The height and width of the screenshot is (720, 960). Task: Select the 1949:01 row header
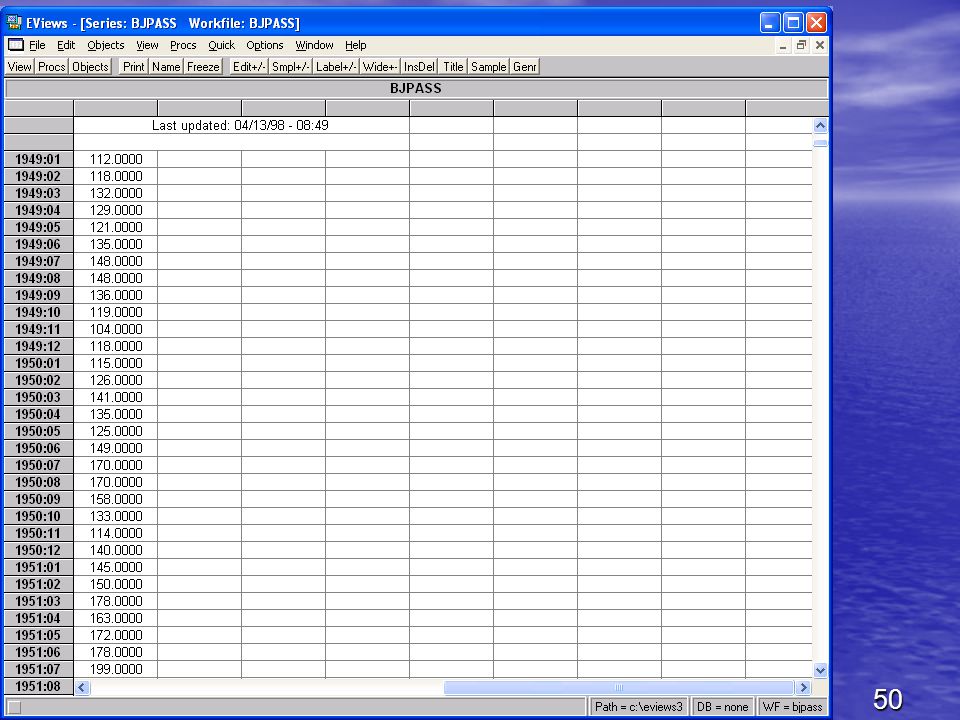tap(39, 159)
